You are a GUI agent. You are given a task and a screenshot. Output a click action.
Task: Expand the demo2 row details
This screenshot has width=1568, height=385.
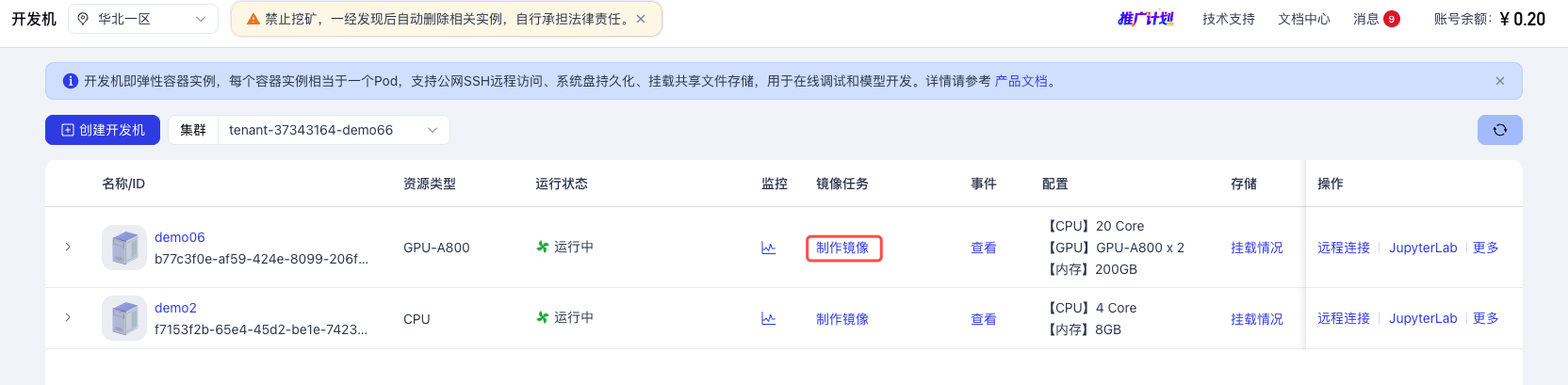pyautogui.click(x=68, y=318)
